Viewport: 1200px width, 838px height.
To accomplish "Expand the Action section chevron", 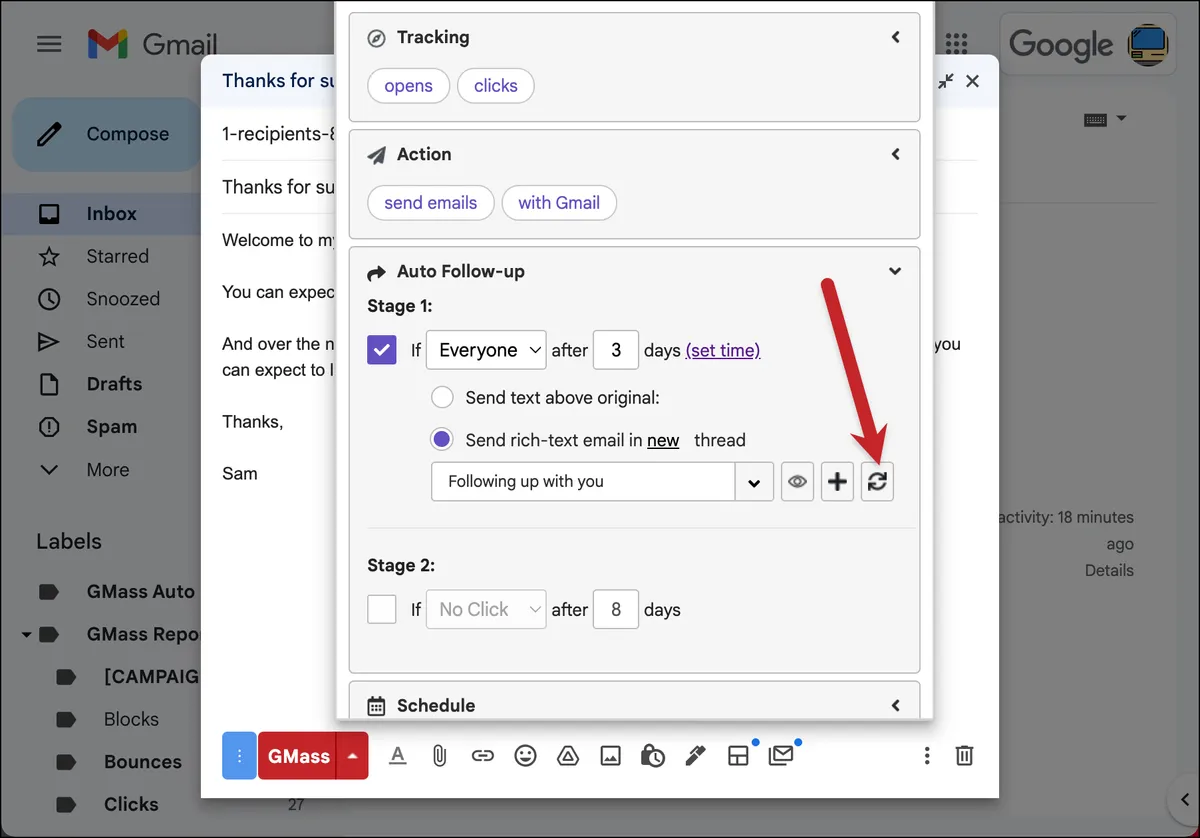I will pyautogui.click(x=896, y=154).
